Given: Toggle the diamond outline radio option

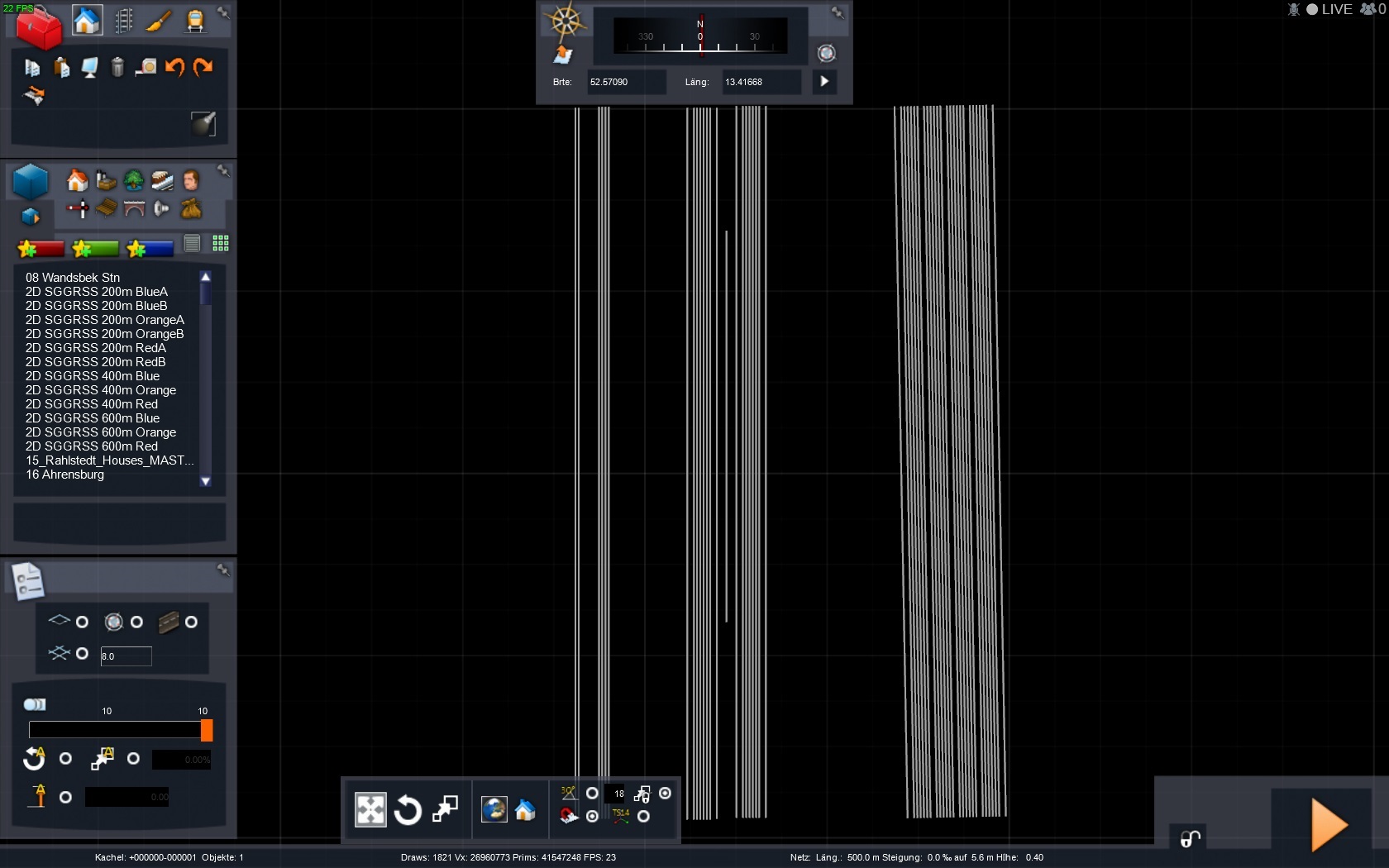Looking at the screenshot, I should click(82, 622).
